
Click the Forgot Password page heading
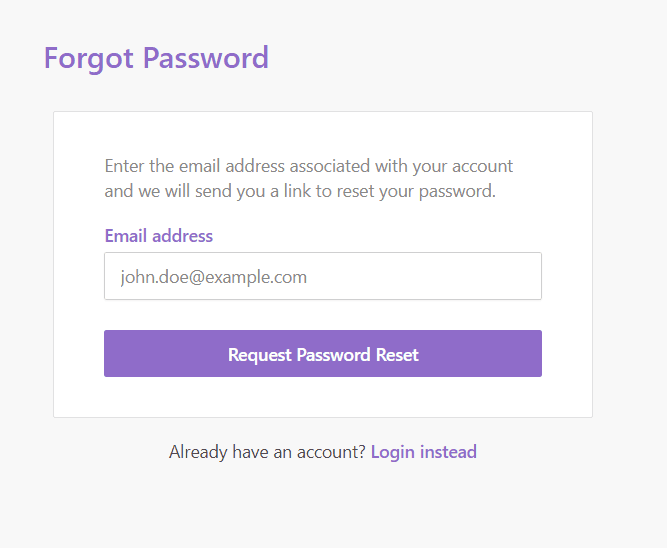156,58
